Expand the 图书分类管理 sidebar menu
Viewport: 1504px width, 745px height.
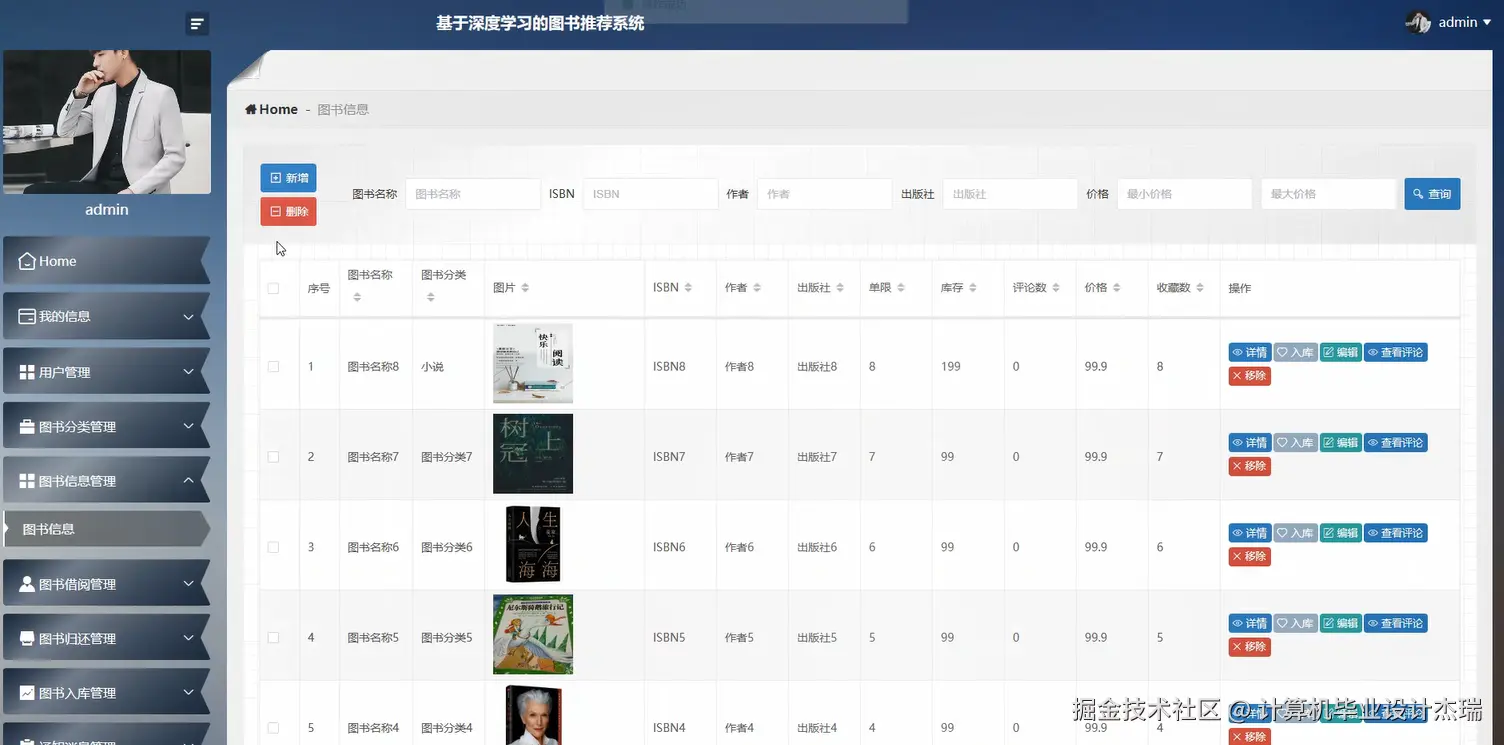106,426
